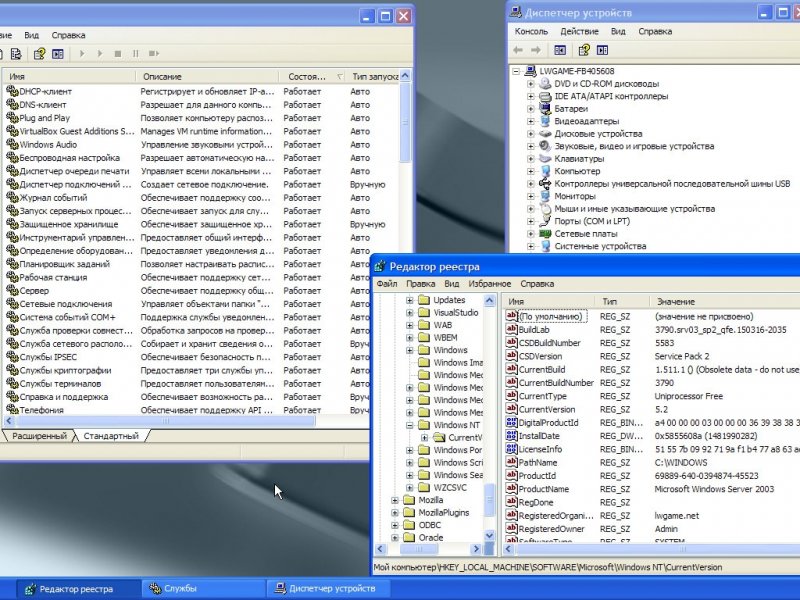This screenshot has height=600, width=800.
Task: Click the Registry Editor title bar icon
Action: point(380,266)
